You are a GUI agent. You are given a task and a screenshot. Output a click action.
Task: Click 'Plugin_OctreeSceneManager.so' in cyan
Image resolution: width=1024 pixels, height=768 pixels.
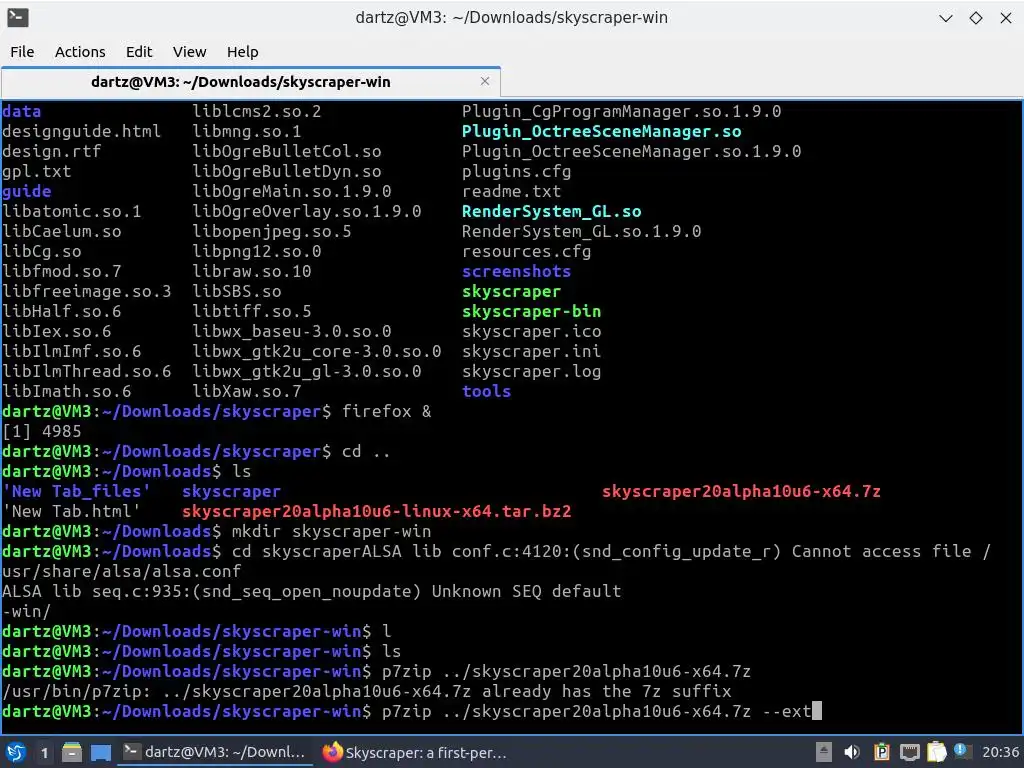pyautogui.click(x=601, y=131)
